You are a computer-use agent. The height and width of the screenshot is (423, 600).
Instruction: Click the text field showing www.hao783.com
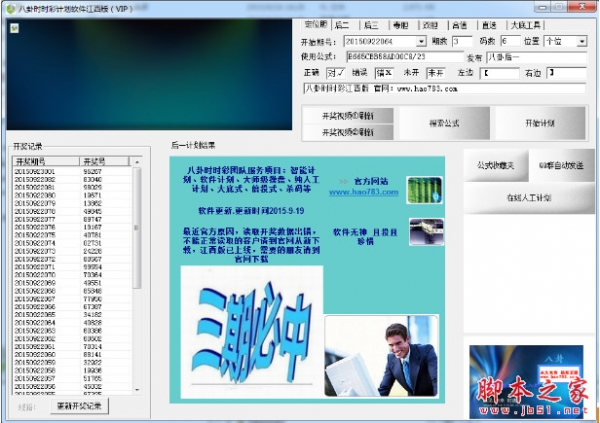444,88
